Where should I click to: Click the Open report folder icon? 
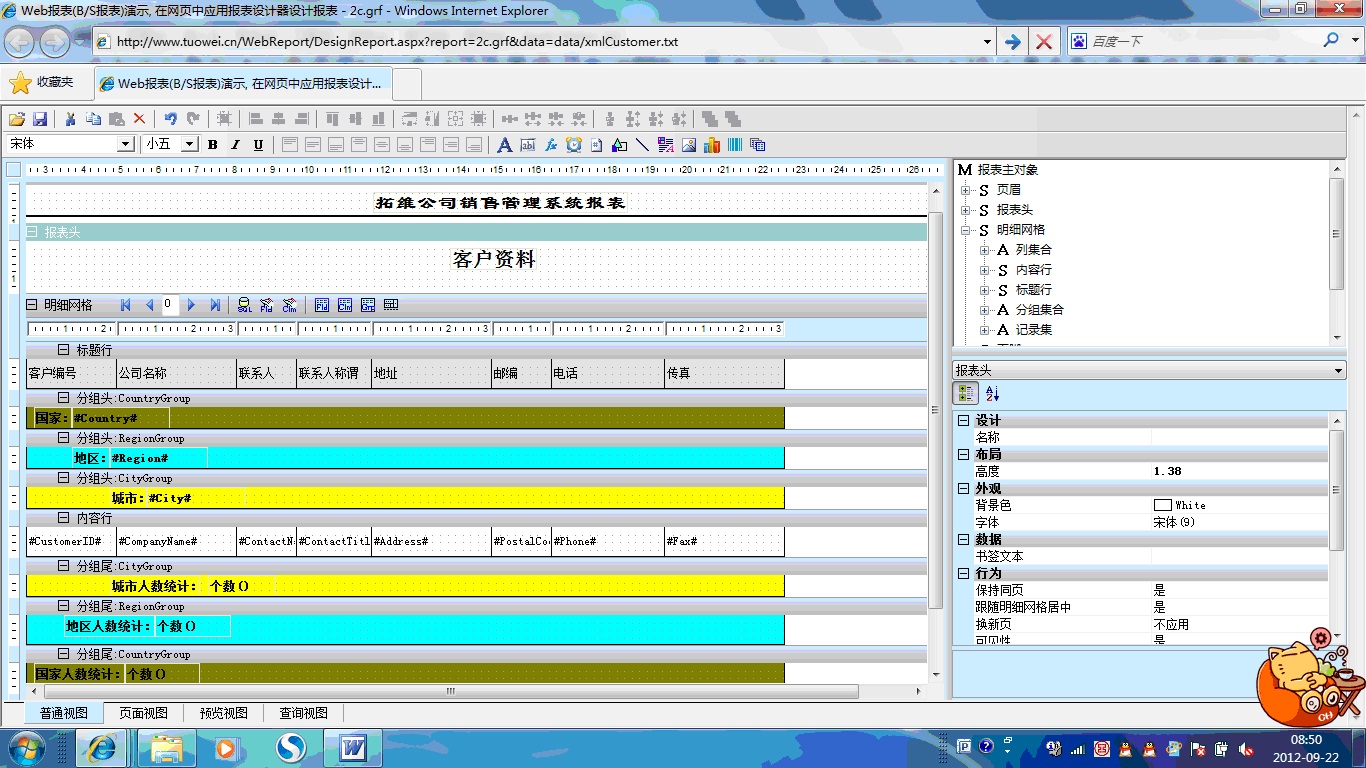(x=17, y=119)
